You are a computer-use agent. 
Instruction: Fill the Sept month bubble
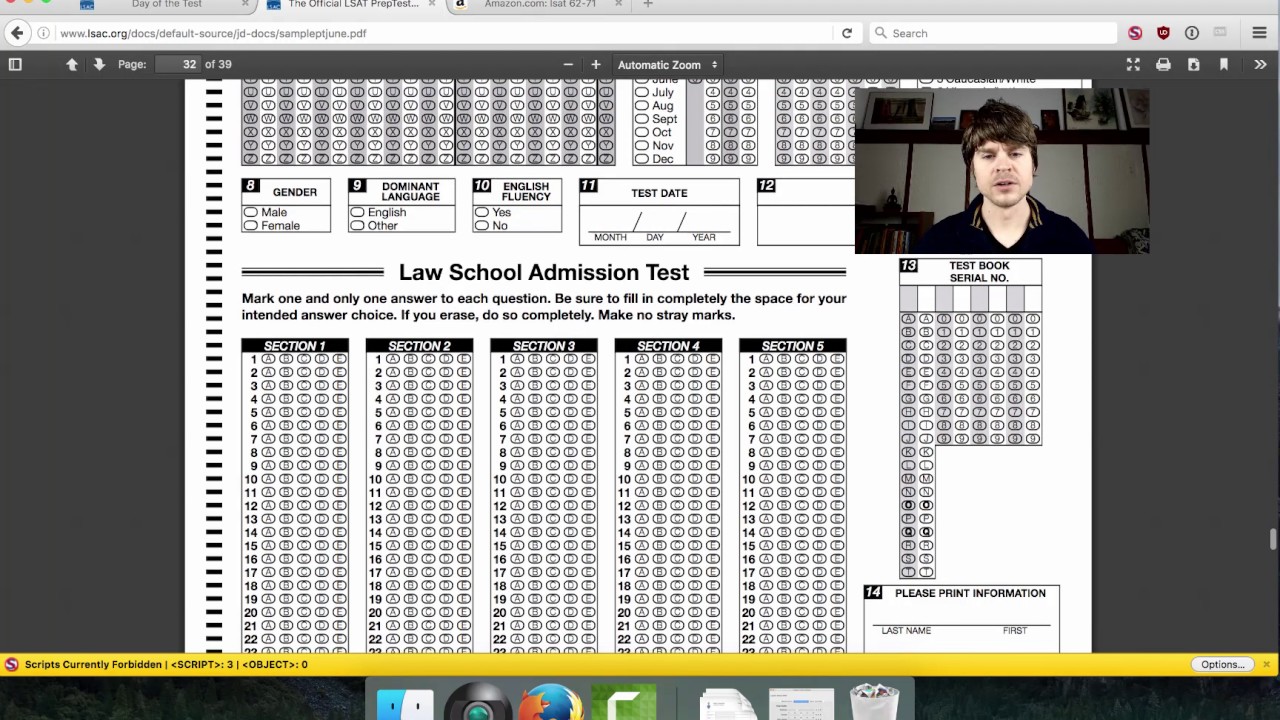click(642, 119)
